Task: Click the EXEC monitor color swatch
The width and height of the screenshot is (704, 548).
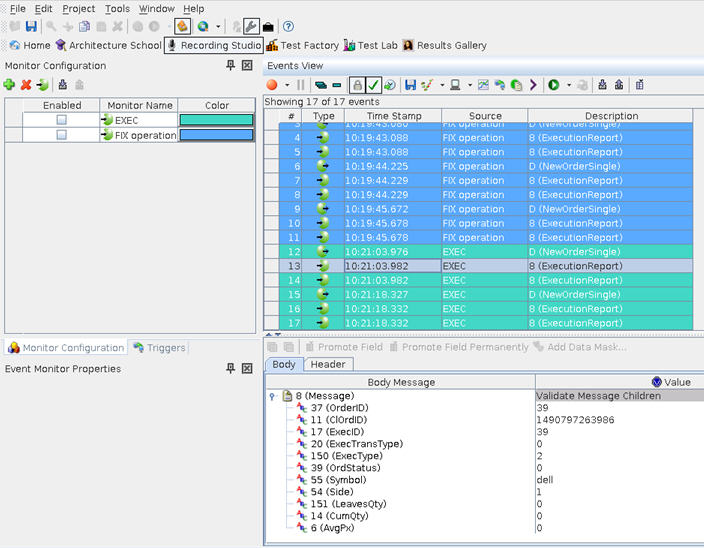Action: click(216, 120)
